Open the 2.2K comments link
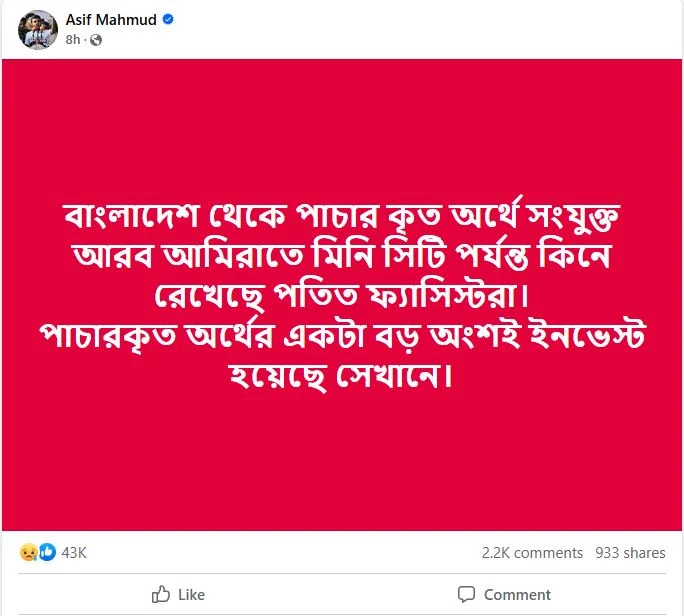The height and width of the screenshot is (616, 684). [x=531, y=552]
